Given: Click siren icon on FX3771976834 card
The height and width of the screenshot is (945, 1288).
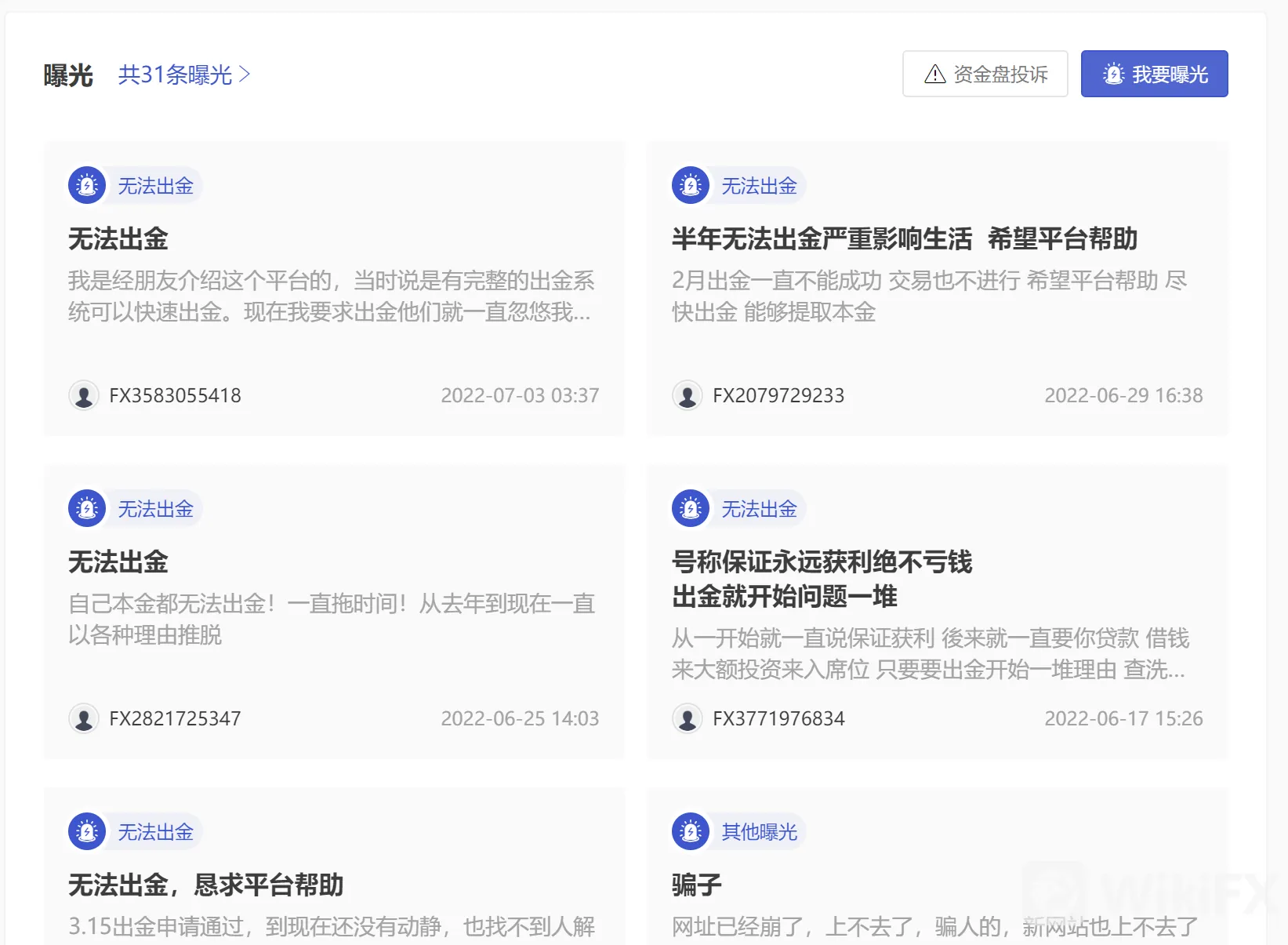Looking at the screenshot, I should (x=691, y=509).
